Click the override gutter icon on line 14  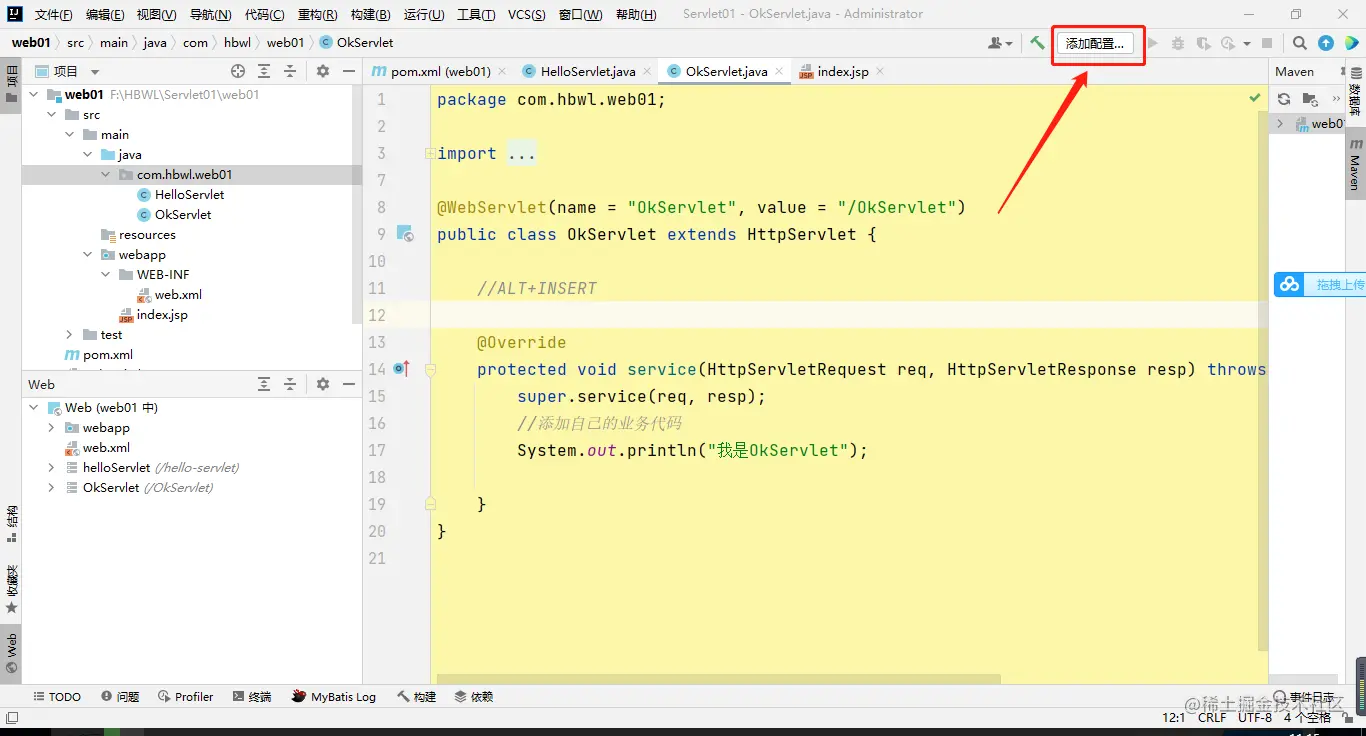[x=402, y=369]
